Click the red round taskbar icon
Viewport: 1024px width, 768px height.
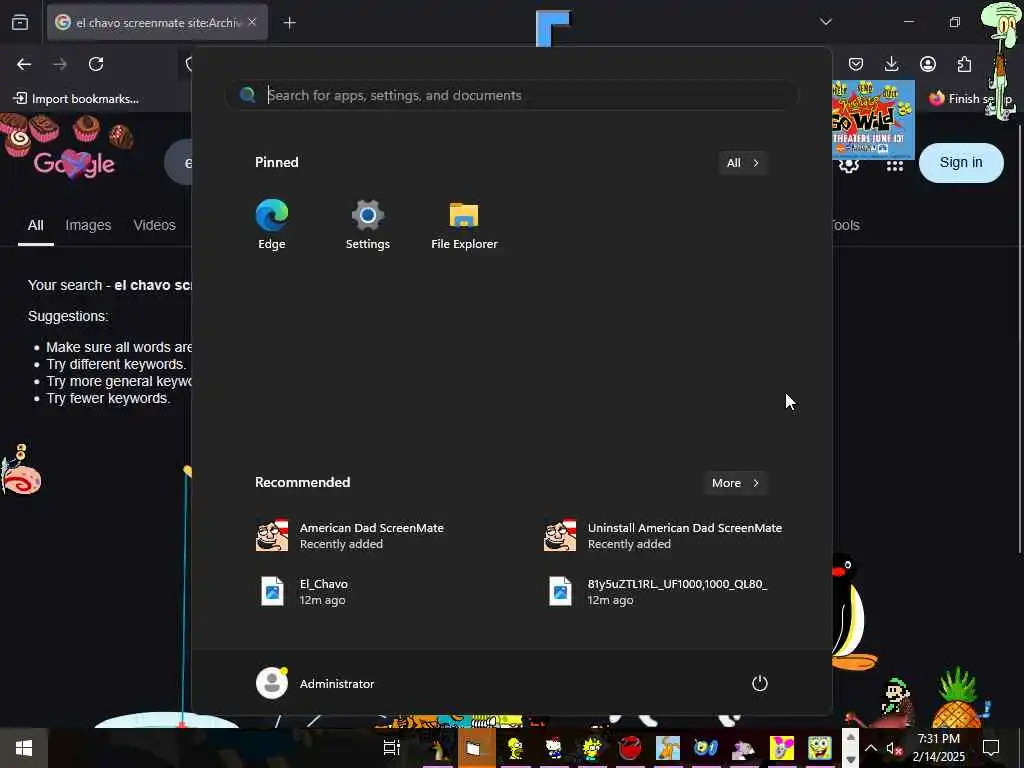[x=630, y=748]
